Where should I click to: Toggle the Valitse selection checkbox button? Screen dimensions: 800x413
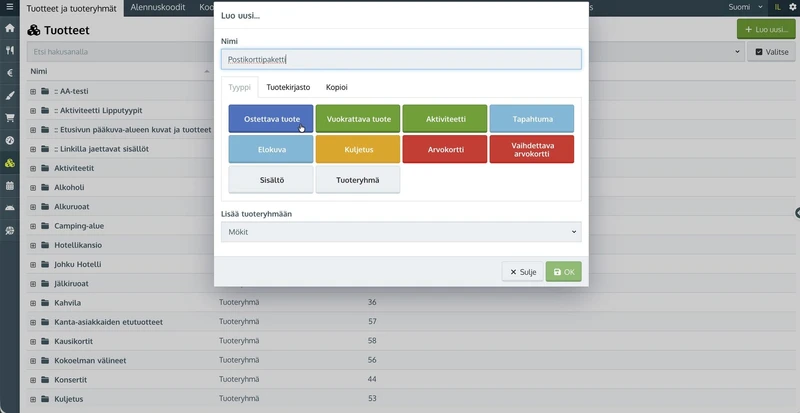point(771,52)
